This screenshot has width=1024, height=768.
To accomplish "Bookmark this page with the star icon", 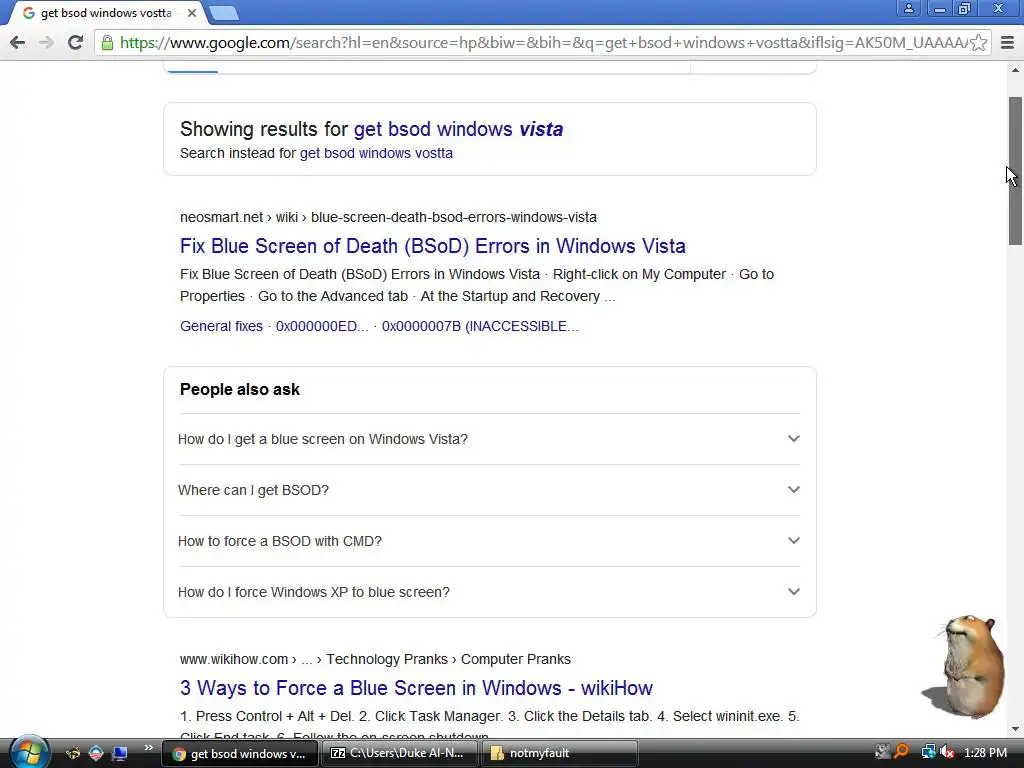I will [x=978, y=43].
